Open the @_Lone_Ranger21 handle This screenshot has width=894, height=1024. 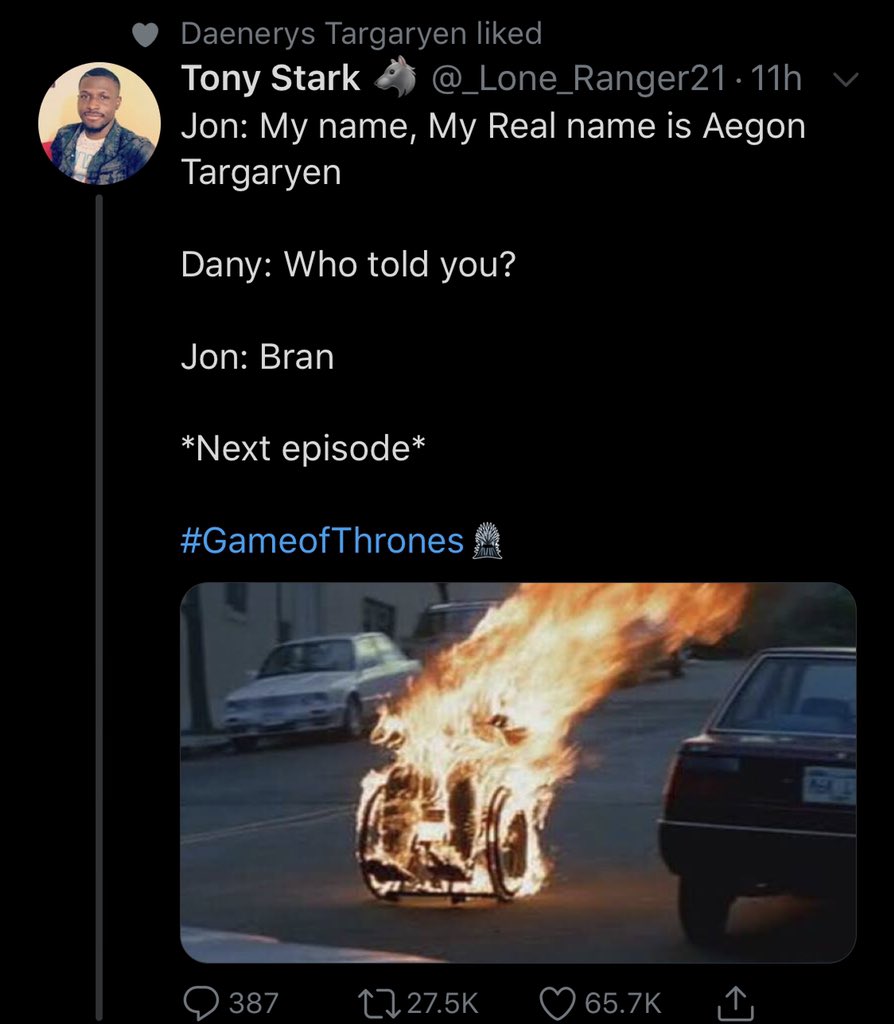579,78
